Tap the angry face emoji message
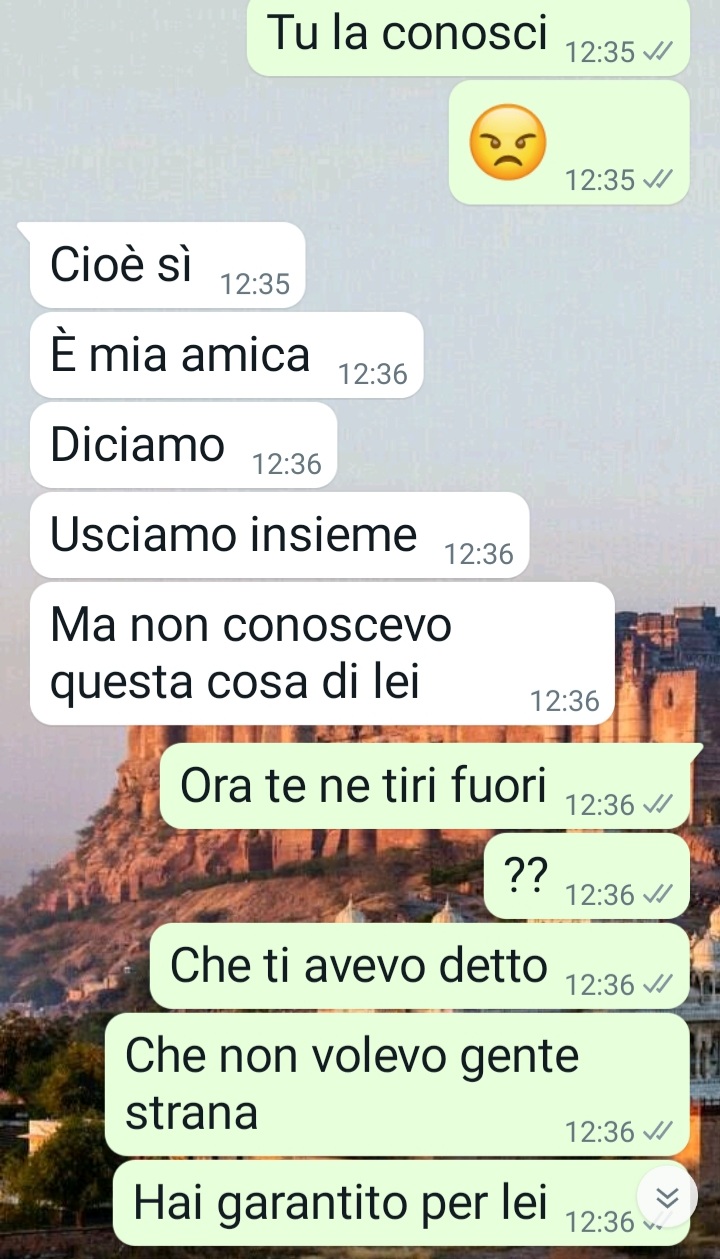Viewport: 720px width, 1259px height. pos(508,142)
